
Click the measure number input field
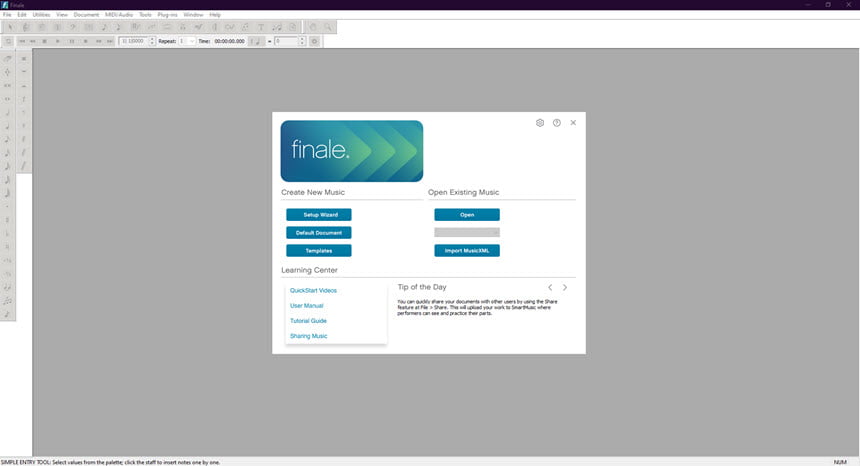click(x=134, y=41)
